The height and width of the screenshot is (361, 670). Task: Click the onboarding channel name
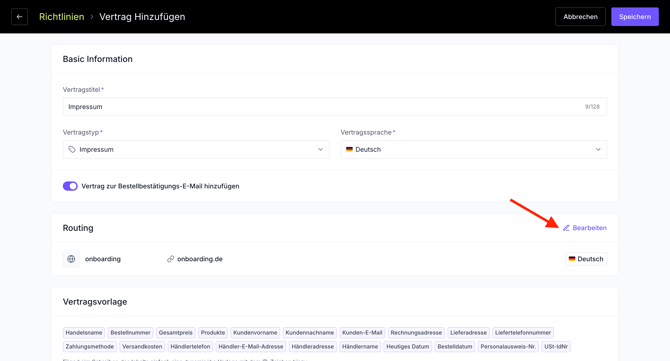[x=103, y=259]
